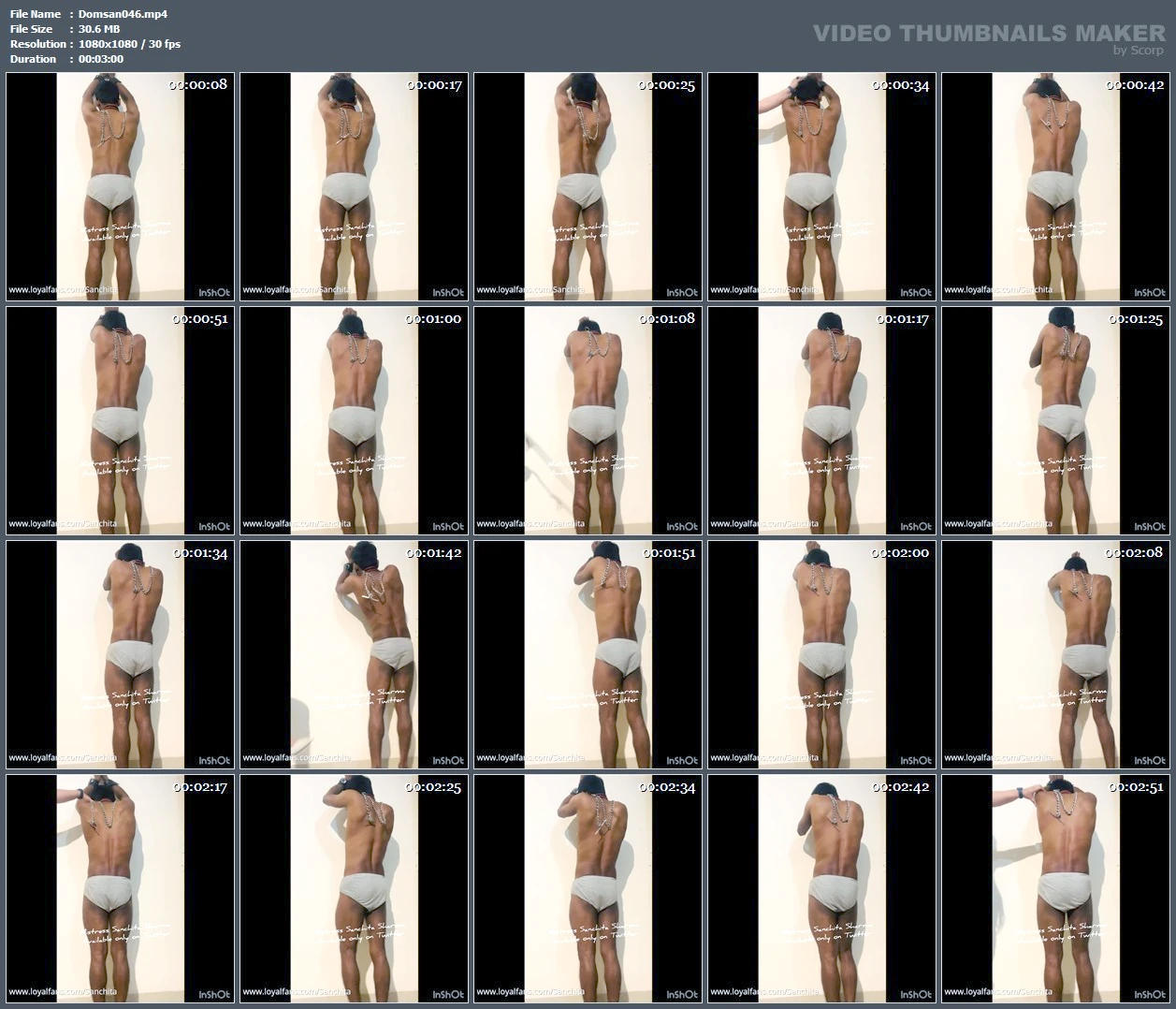This screenshot has width=1176, height=1009.
Task: Select the 00:02:17 frame
Action: (120, 888)
